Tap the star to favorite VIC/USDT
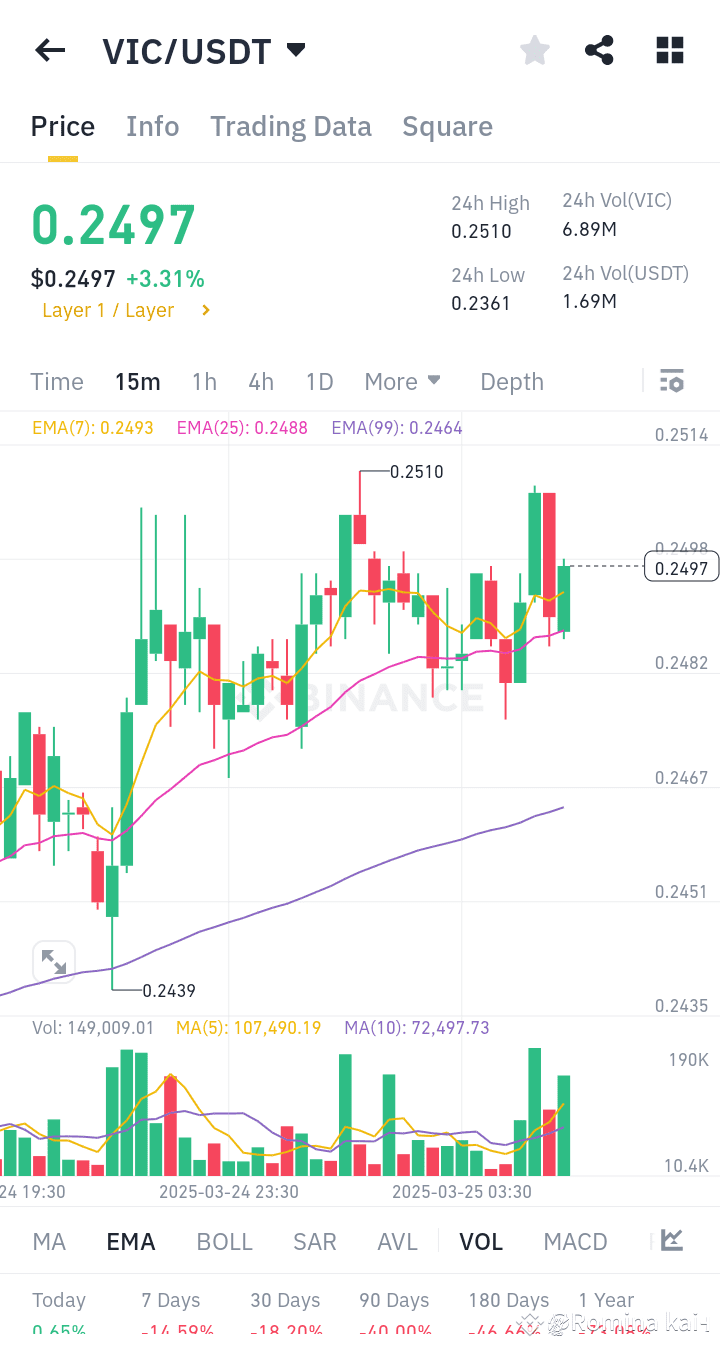The image size is (720, 1345). tap(534, 50)
